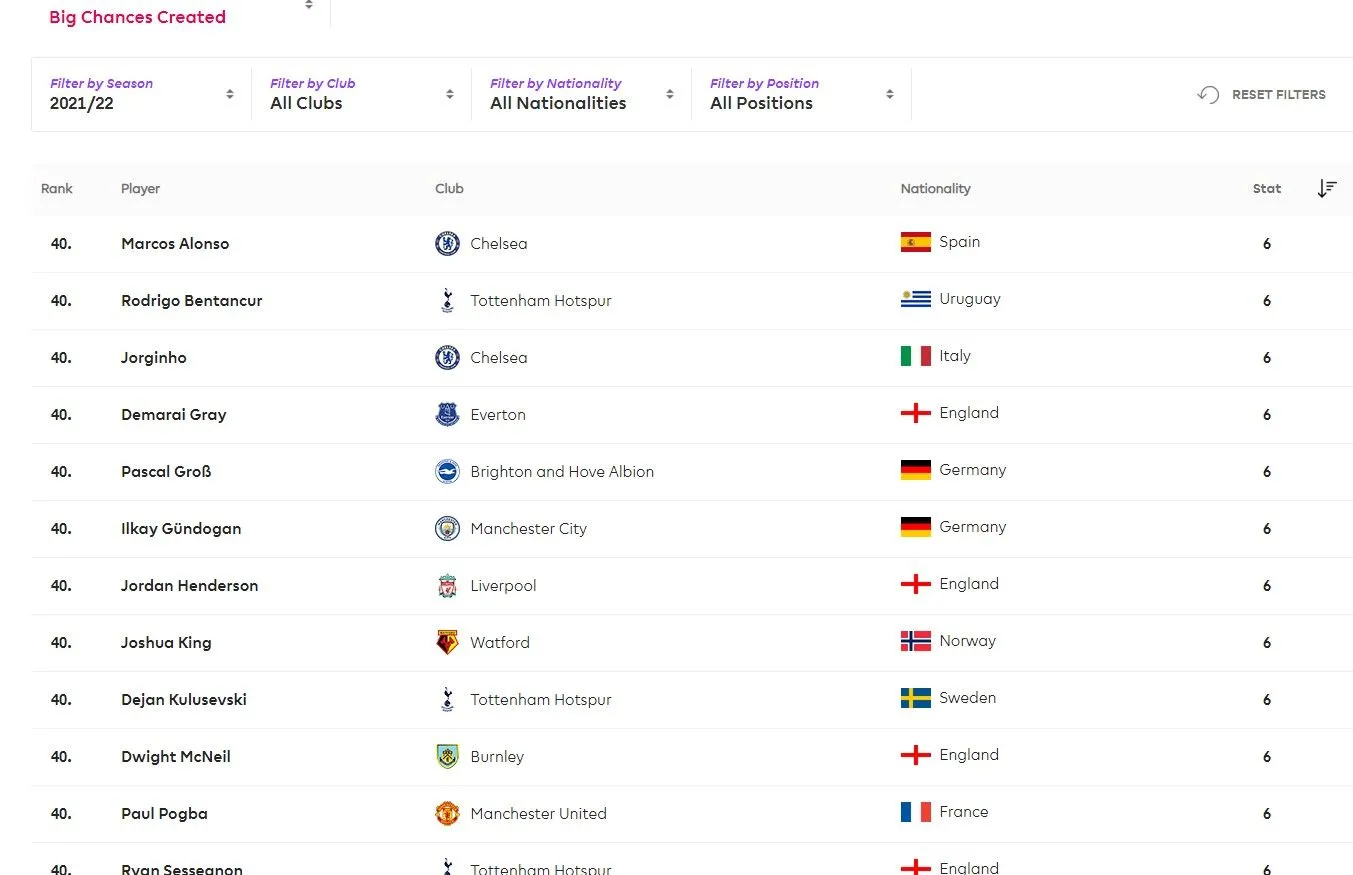This screenshot has height=875, width=1353.
Task: Open the Big Chances Created stat selector
Action: click(180, 14)
